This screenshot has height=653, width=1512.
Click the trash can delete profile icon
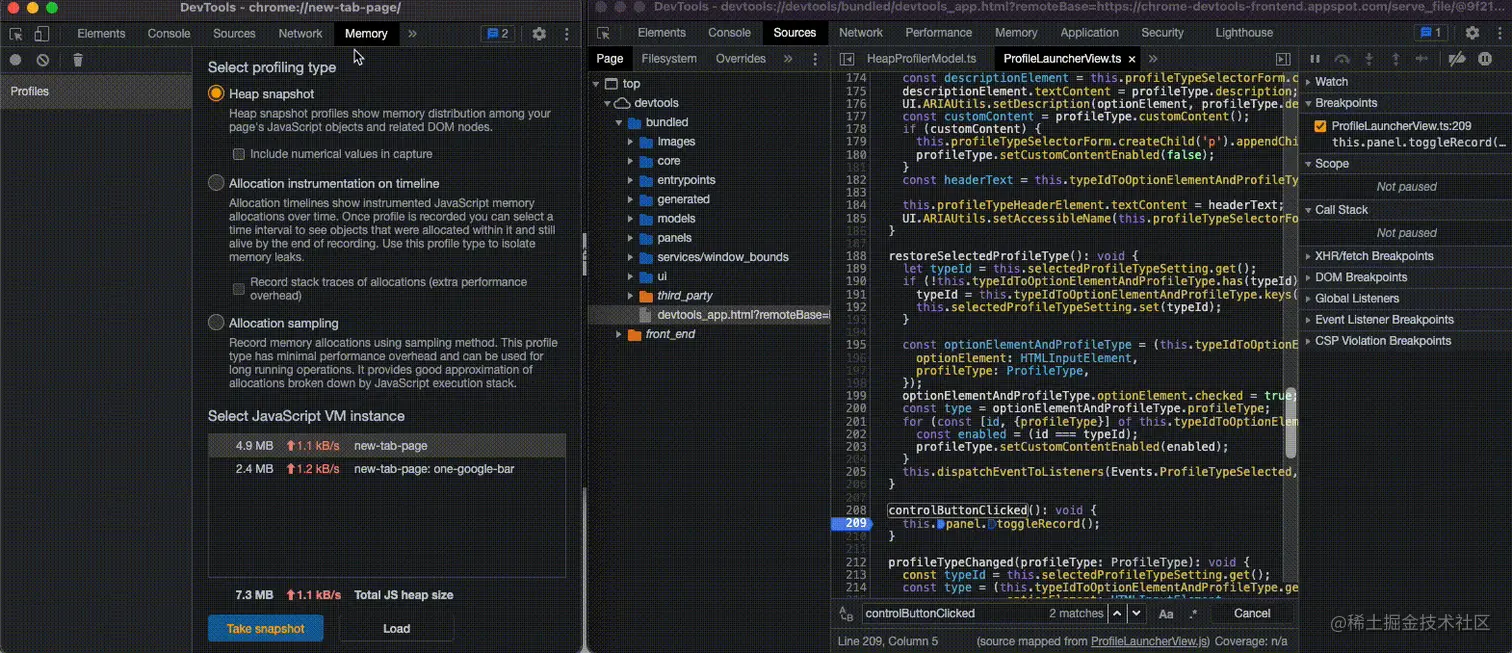(x=78, y=60)
